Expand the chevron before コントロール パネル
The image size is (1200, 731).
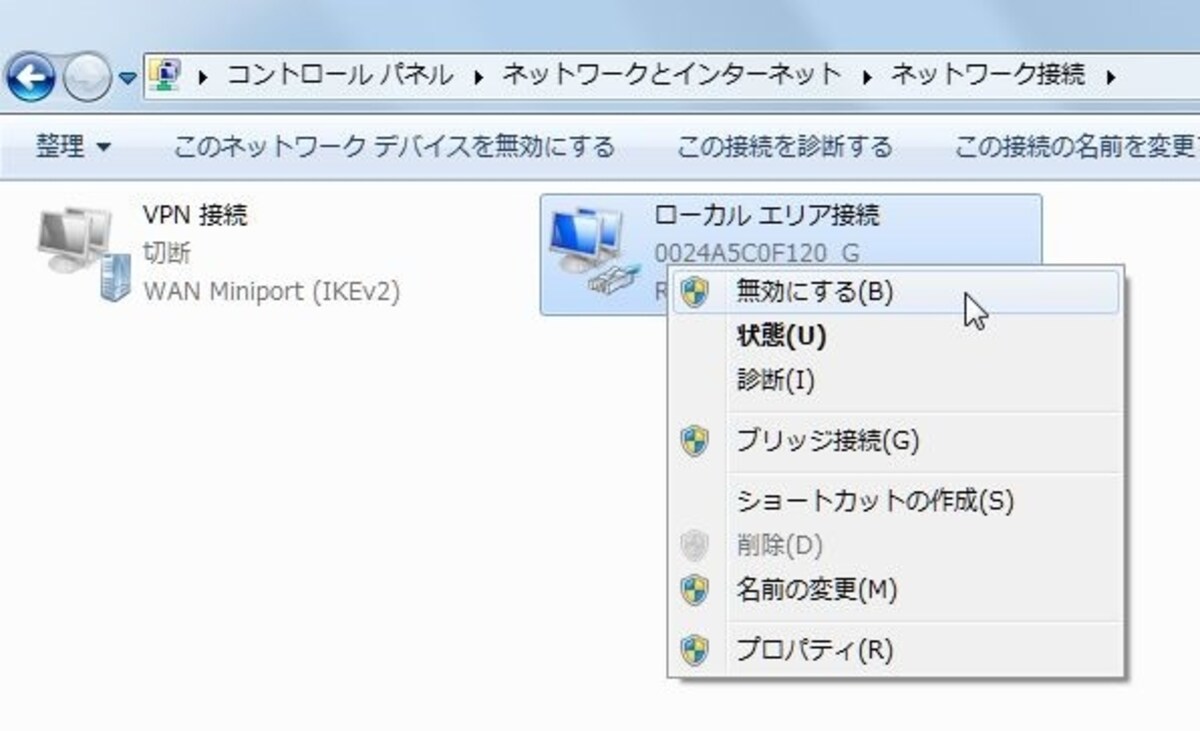point(203,76)
